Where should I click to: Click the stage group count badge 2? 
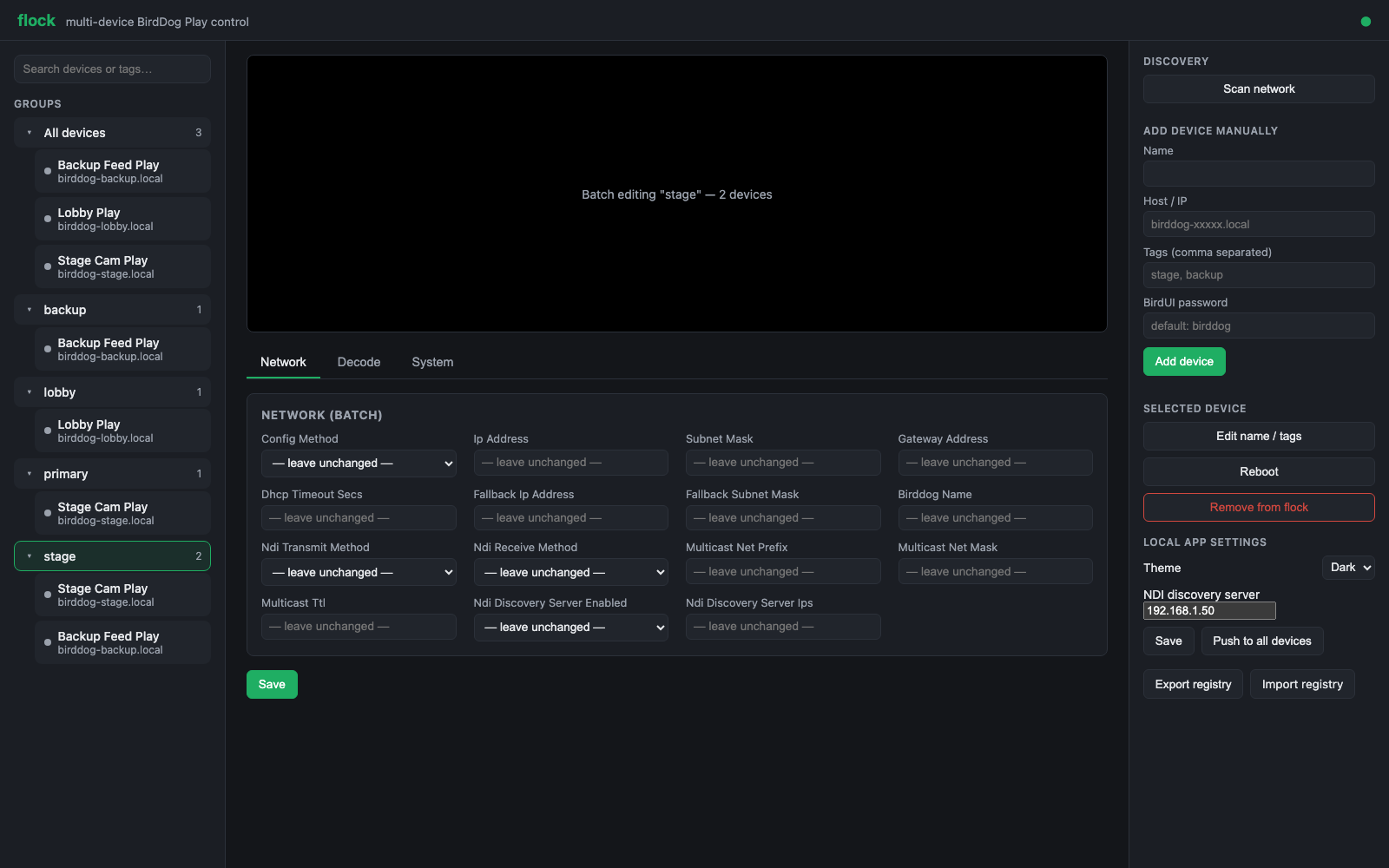[x=198, y=556]
